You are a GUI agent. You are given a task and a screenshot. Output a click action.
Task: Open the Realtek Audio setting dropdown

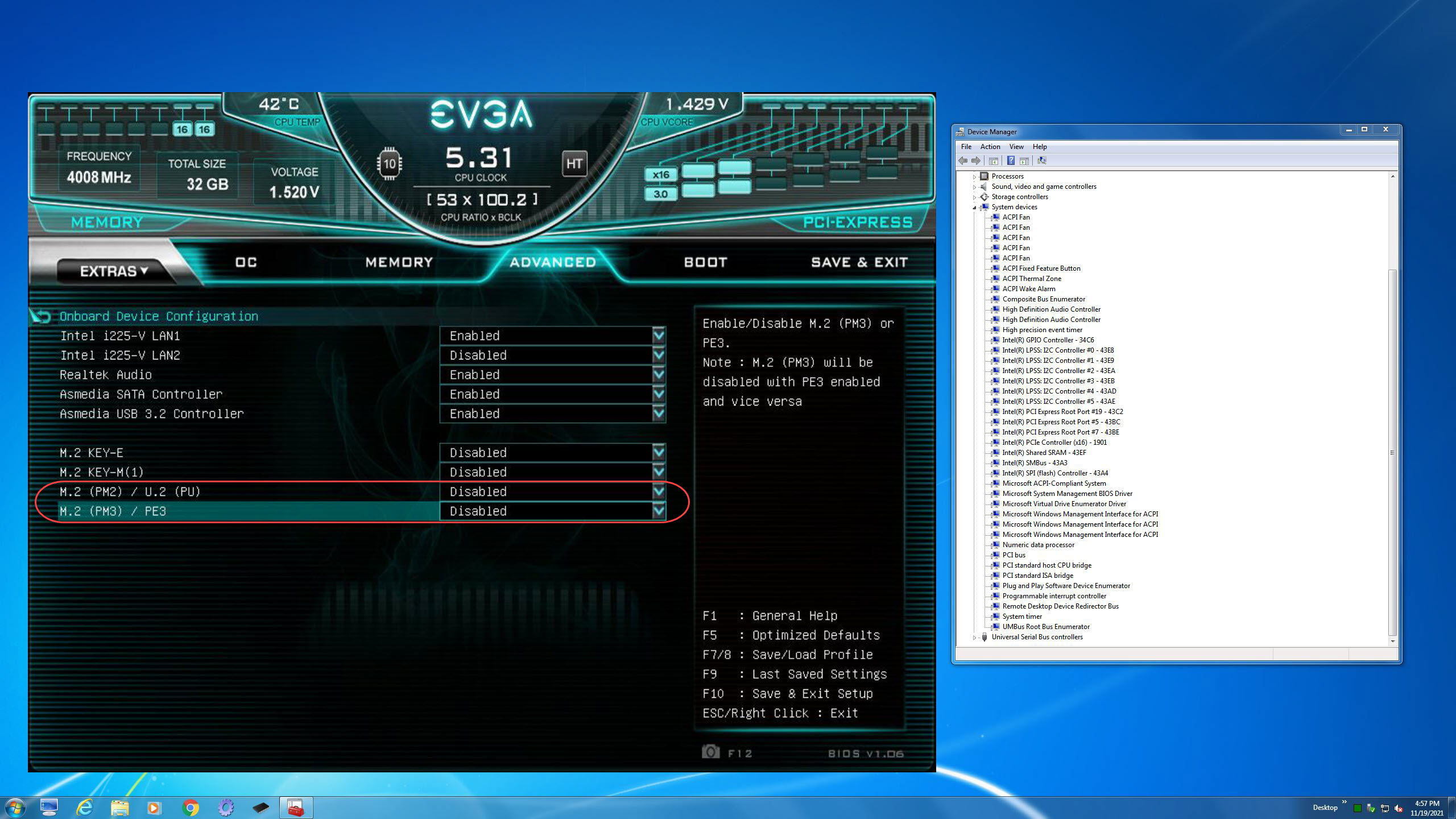(659, 375)
